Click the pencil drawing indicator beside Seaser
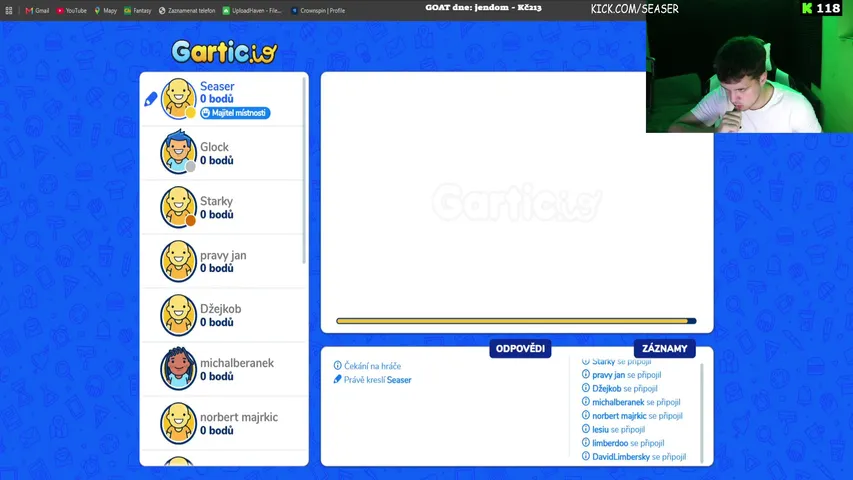The height and width of the screenshot is (480, 853). [151, 99]
